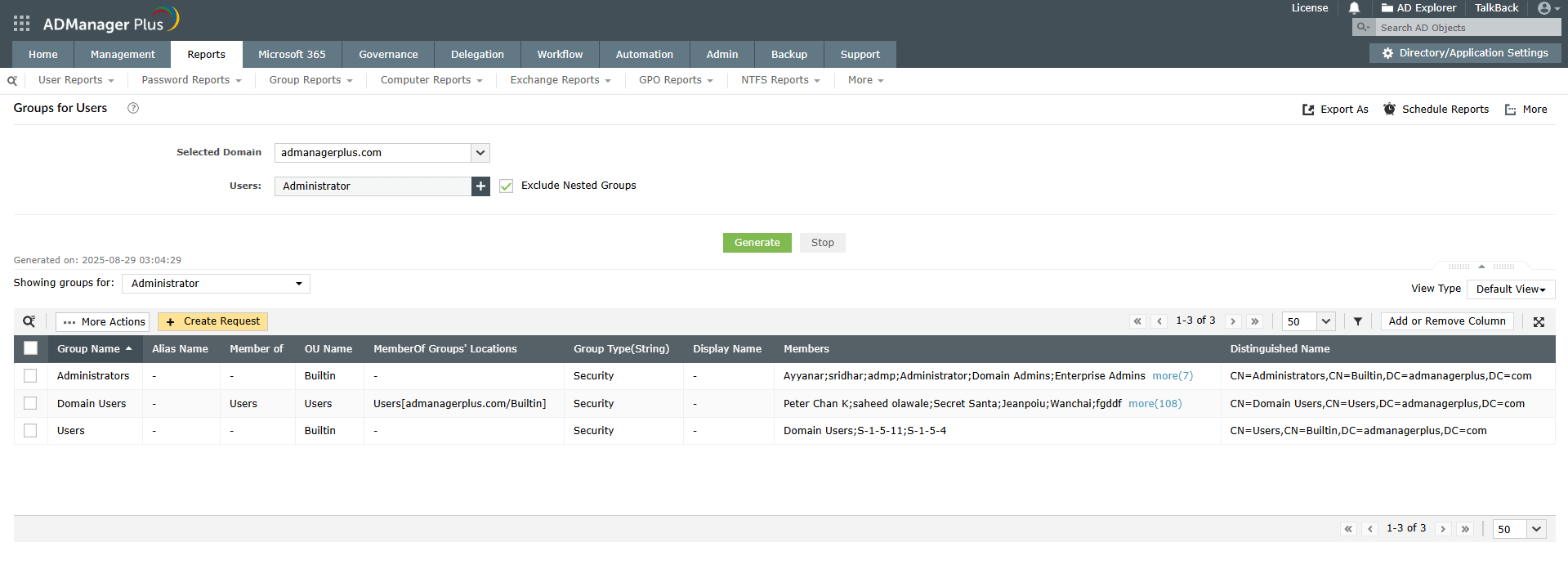This screenshot has height=565, width=1568.
Task: Open more(108) members link for Domain Users
Action: 1155,404
